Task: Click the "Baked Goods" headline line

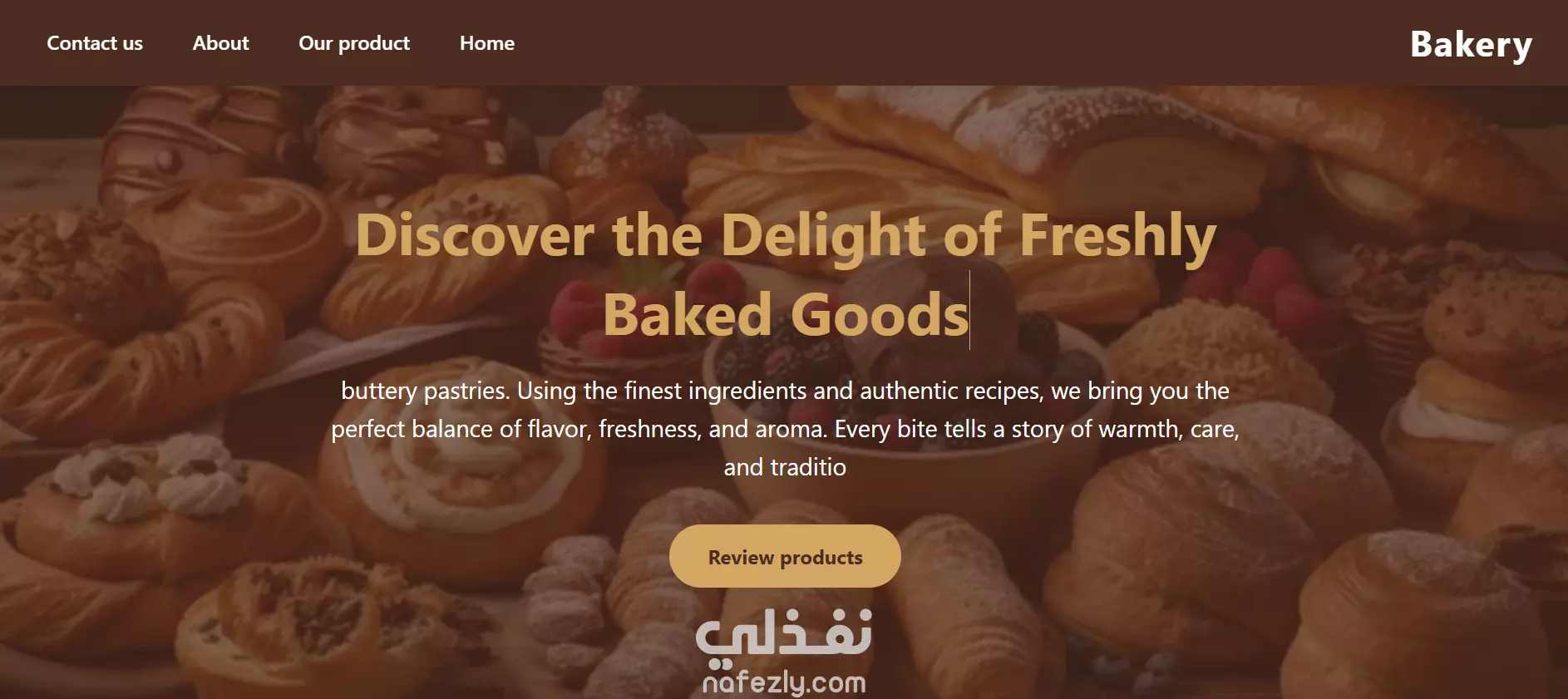Action: pyautogui.click(x=786, y=315)
